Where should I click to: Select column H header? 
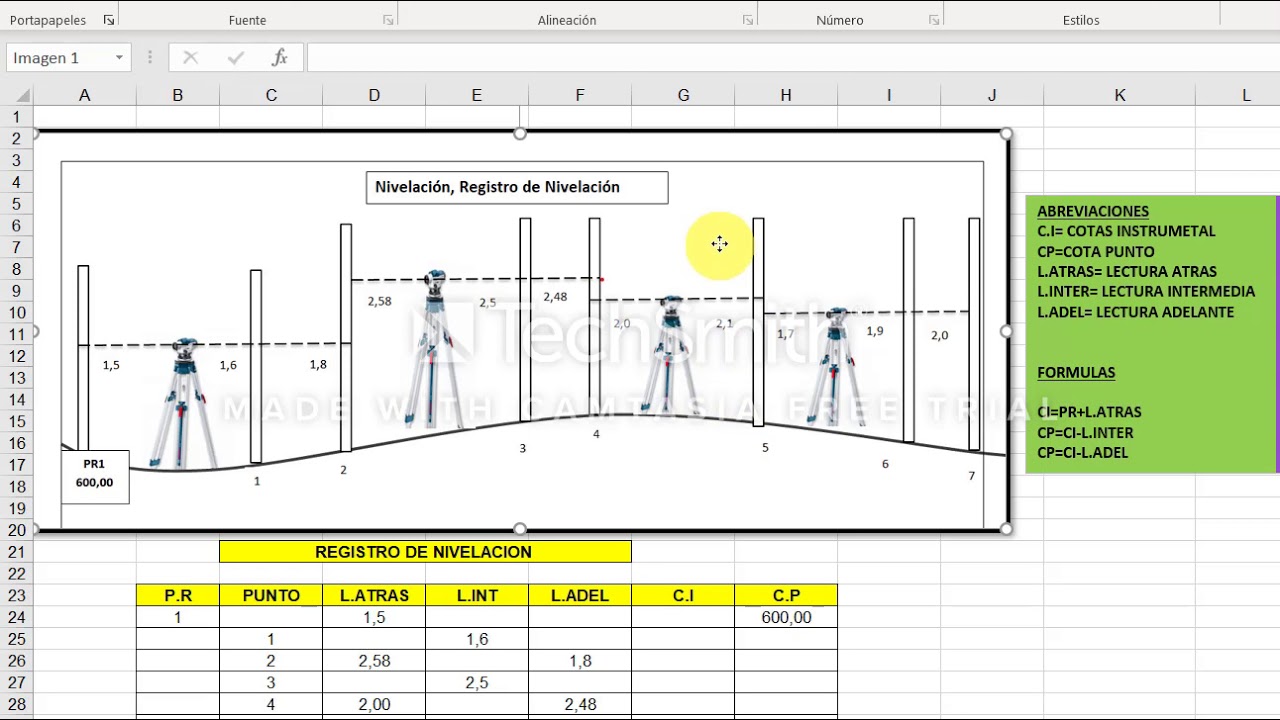click(786, 95)
